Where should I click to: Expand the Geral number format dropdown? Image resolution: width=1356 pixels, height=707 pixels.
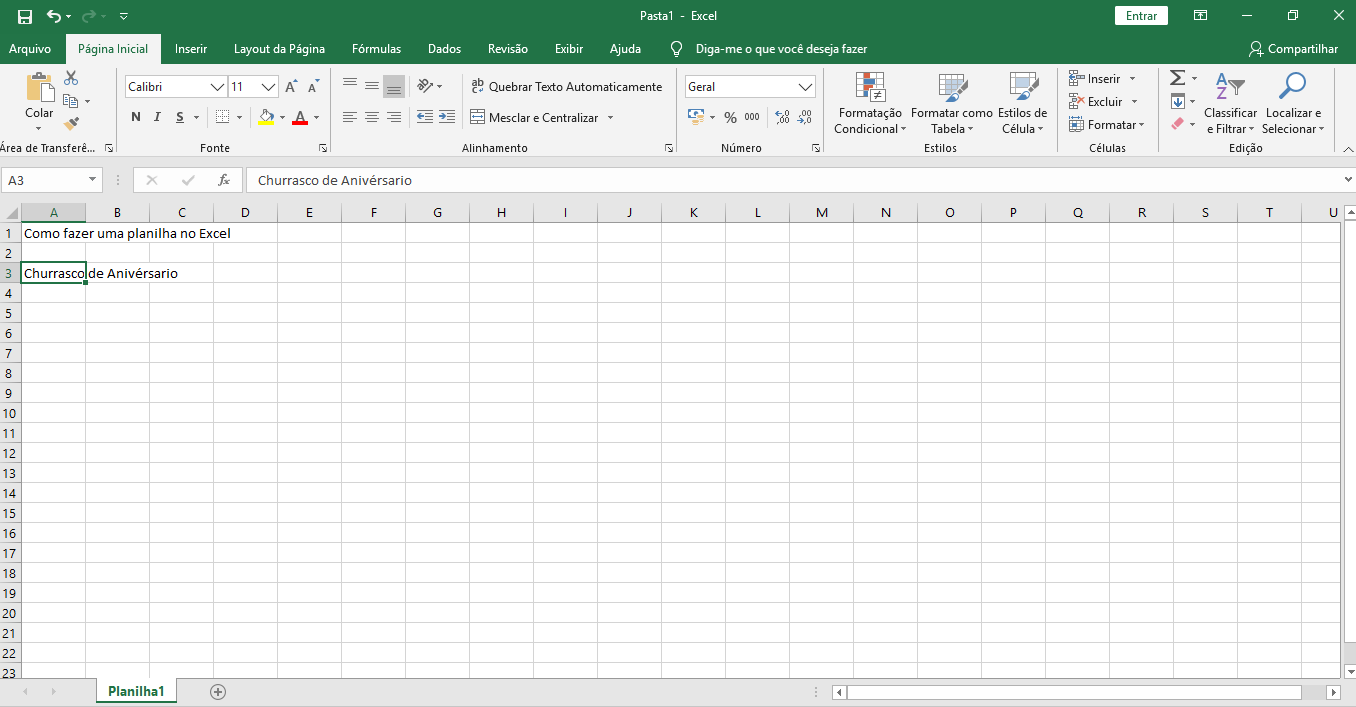click(x=806, y=87)
